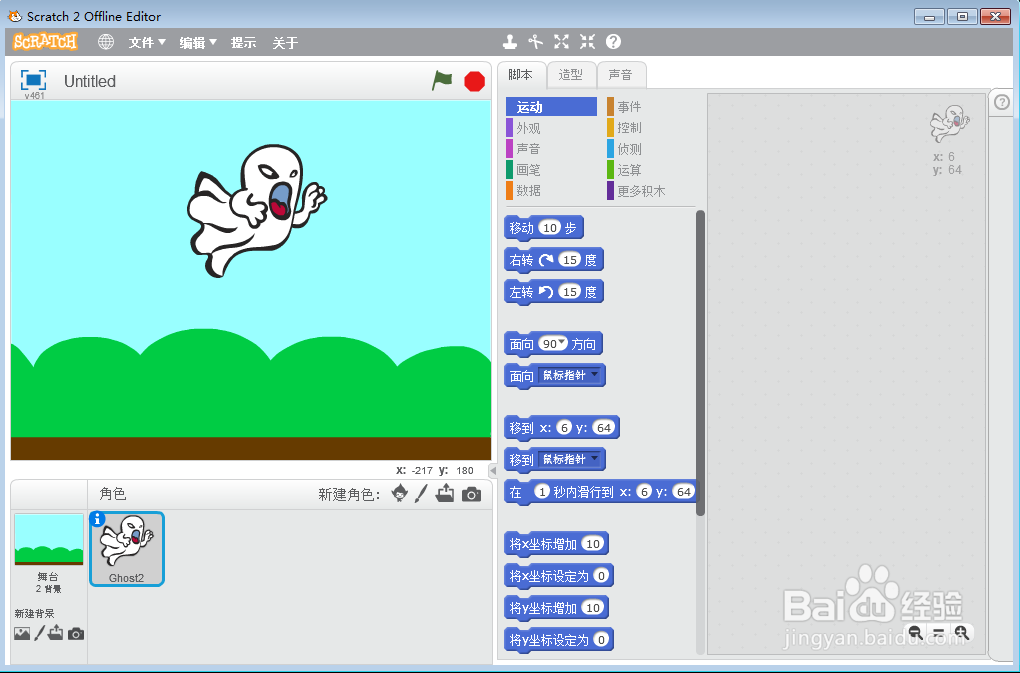This screenshot has height=673, width=1020.
Task: Open Ghost2 sprite info button
Action: pos(98,519)
